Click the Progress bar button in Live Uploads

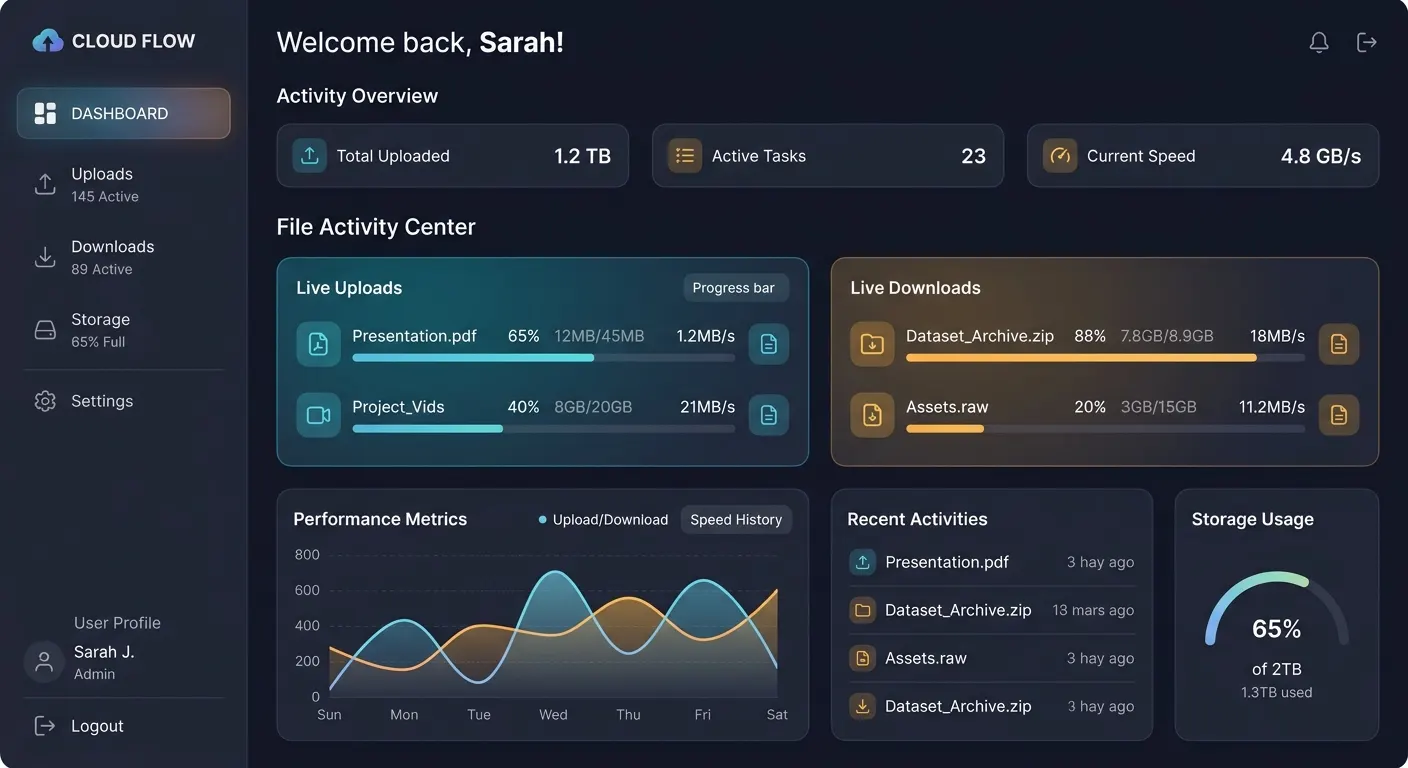pos(735,288)
